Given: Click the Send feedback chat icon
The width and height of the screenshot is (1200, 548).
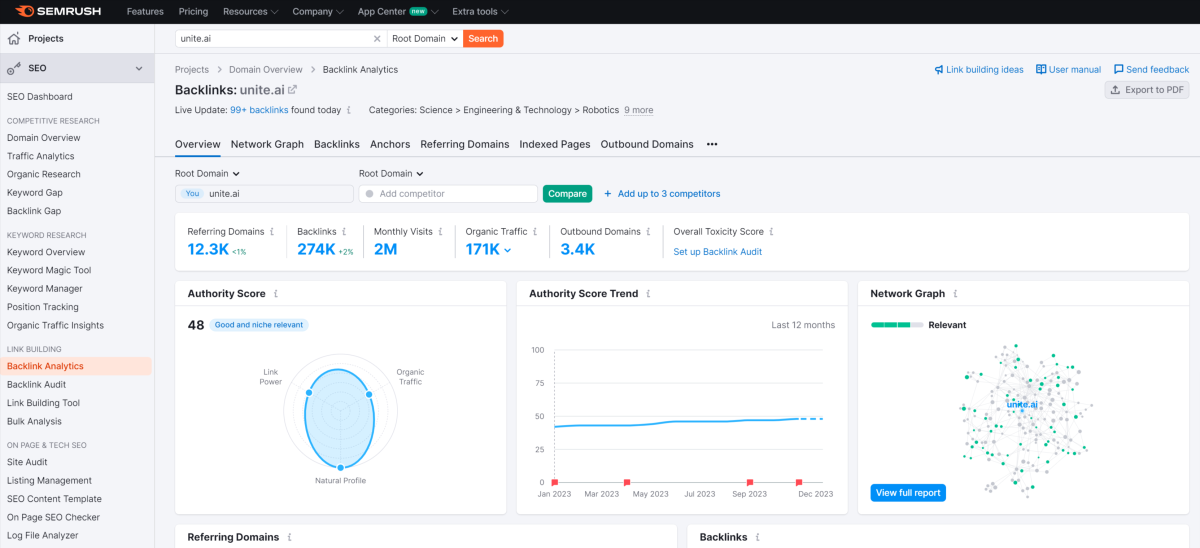Looking at the screenshot, I should point(1118,70).
